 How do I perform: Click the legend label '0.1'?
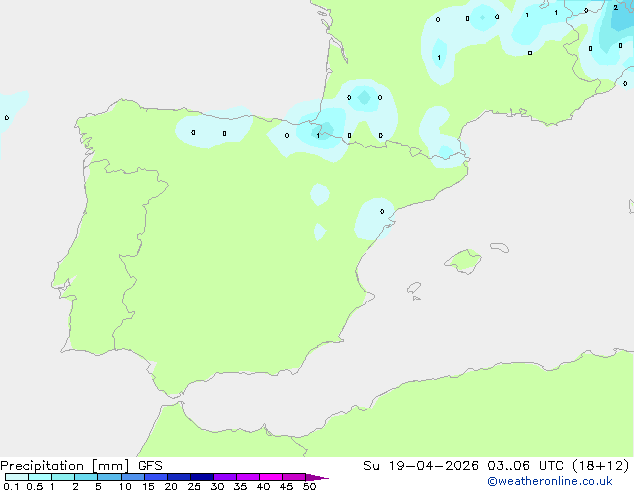[x=11, y=486]
